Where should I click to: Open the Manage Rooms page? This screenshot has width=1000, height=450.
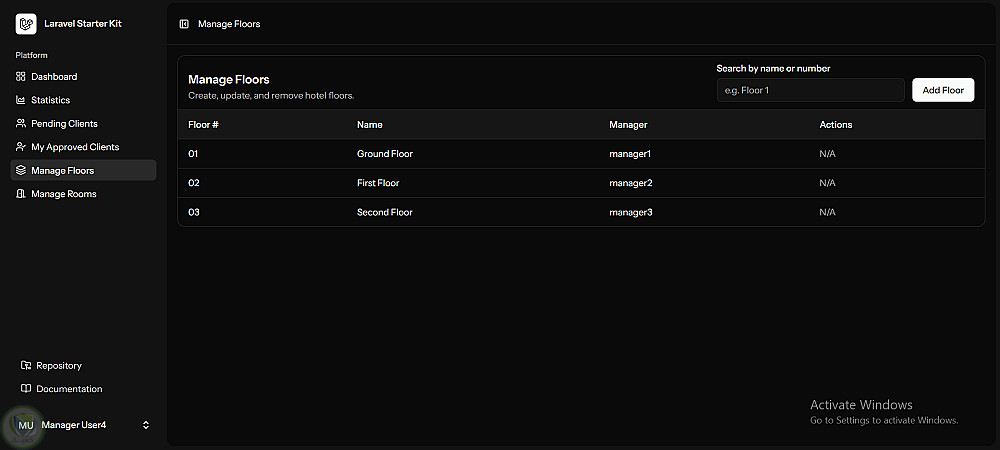64,194
